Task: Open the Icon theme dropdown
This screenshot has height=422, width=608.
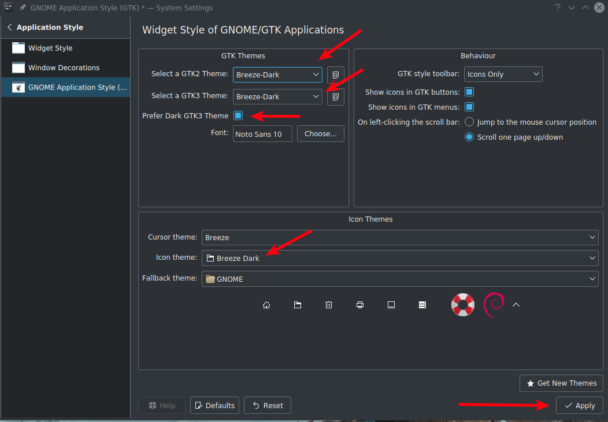Action: point(400,258)
